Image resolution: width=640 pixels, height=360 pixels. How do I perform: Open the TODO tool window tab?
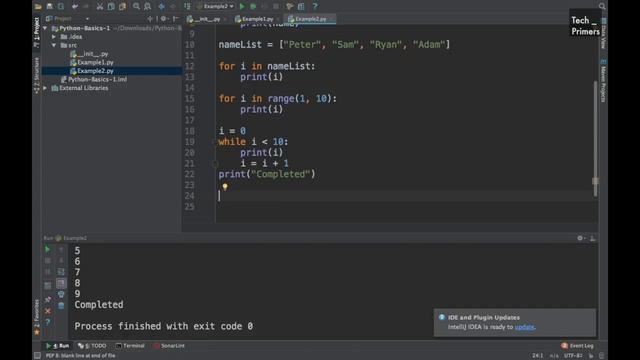[x=92, y=346]
